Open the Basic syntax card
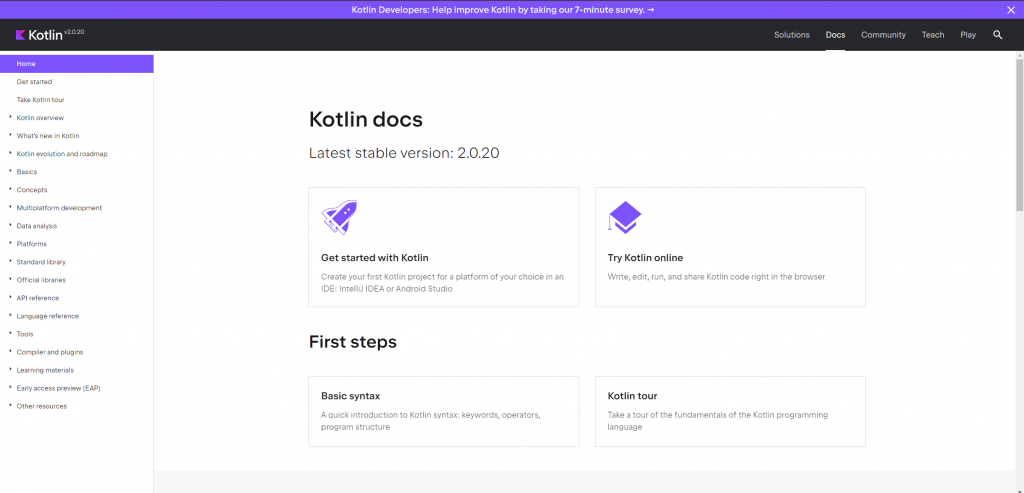The width and height of the screenshot is (1024, 493). click(443, 411)
